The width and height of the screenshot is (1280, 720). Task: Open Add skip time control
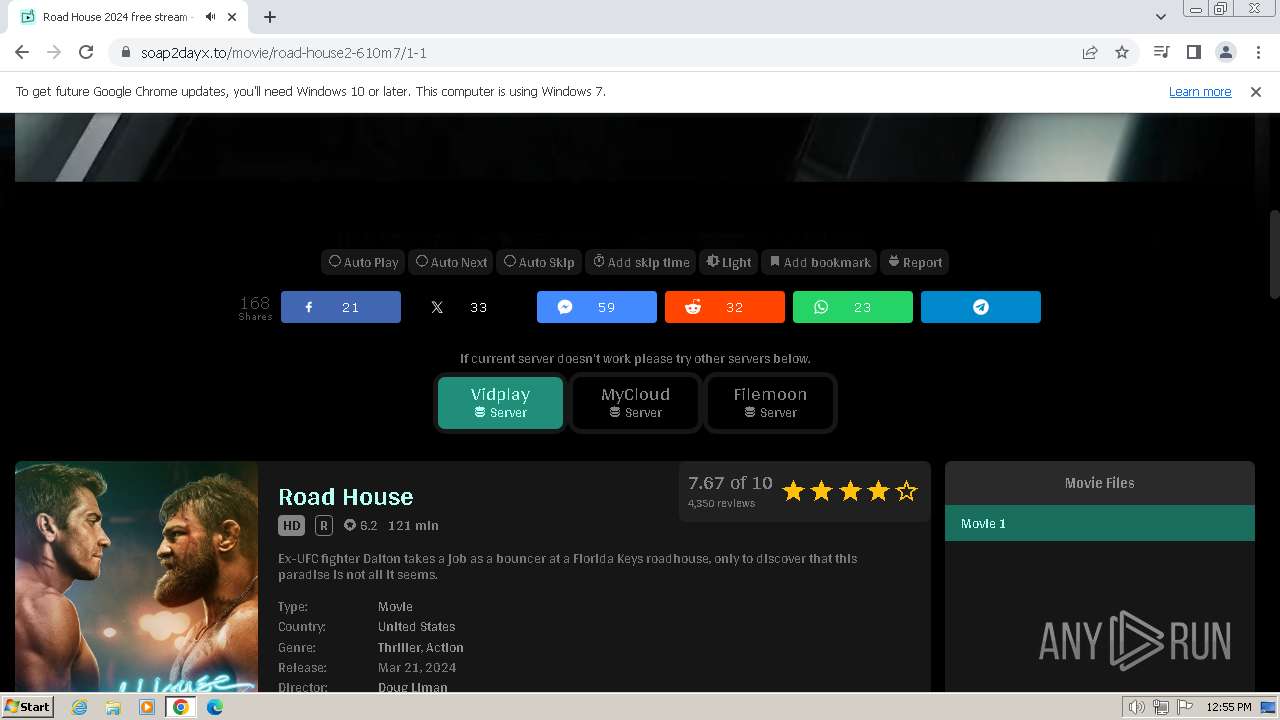click(x=641, y=262)
